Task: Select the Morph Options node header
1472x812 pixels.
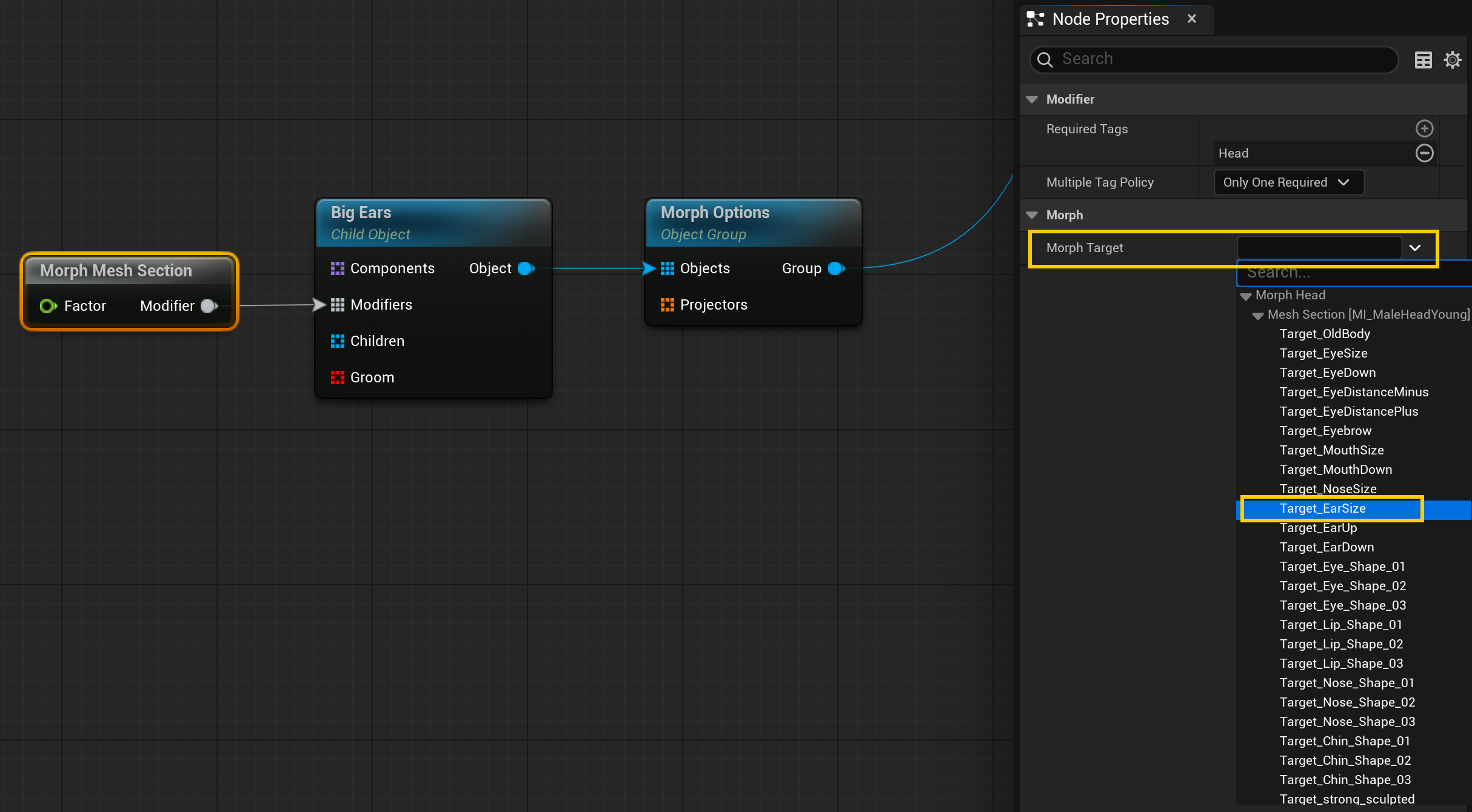Action: pyautogui.click(x=753, y=222)
